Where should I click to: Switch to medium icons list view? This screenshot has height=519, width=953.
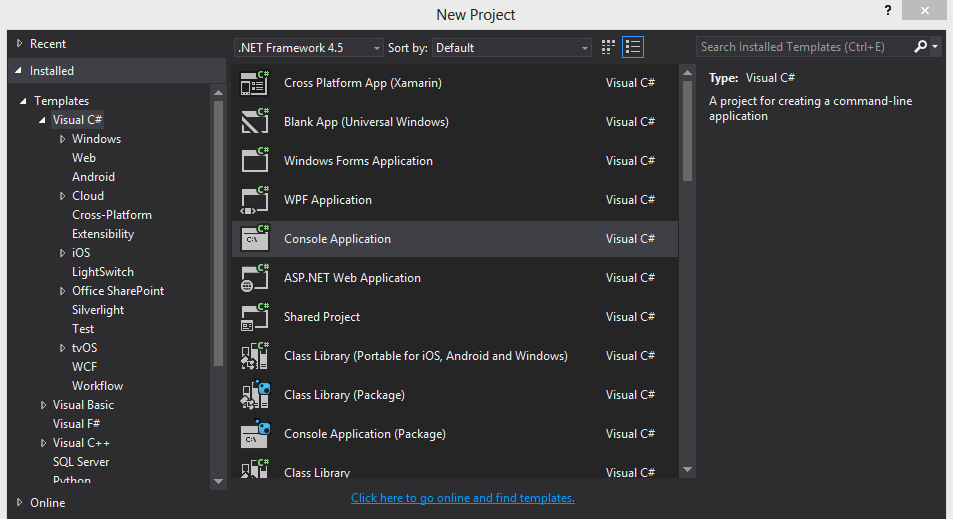(632, 47)
